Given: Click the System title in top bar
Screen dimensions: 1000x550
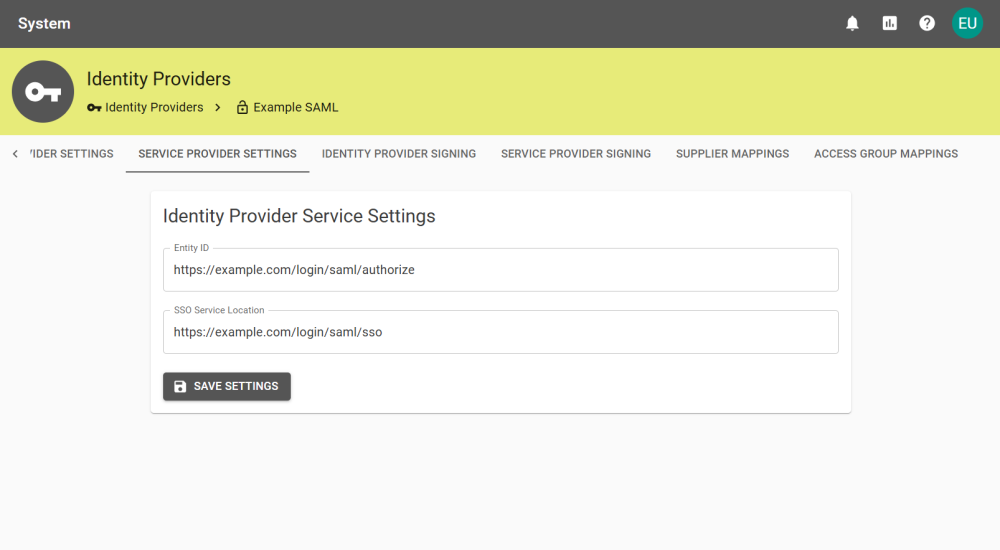Looking at the screenshot, I should [44, 24].
